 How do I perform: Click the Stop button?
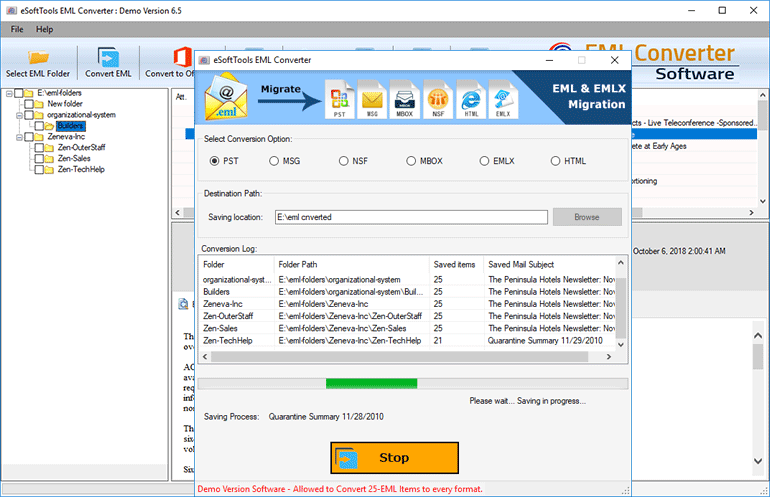click(394, 458)
